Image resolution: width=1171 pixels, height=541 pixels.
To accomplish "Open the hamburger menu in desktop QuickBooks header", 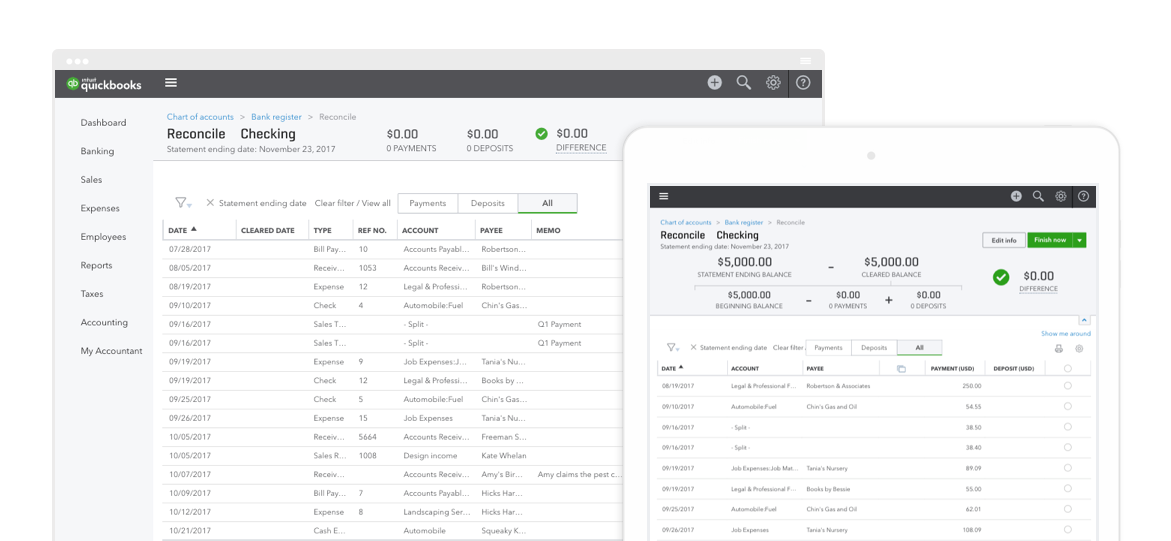I will click(x=171, y=83).
